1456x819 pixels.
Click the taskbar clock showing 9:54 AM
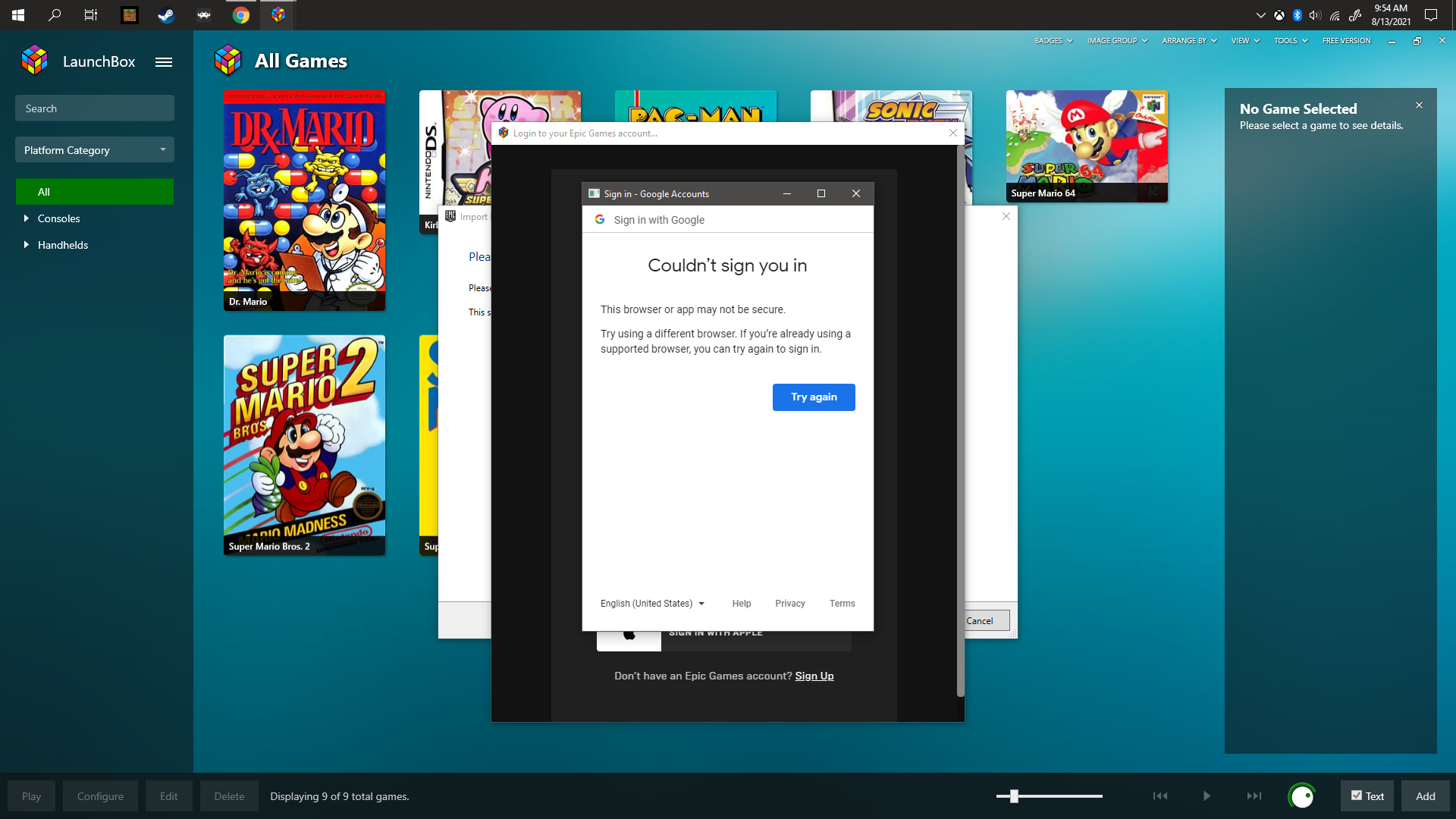pyautogui.click(x=1391, y=15)
